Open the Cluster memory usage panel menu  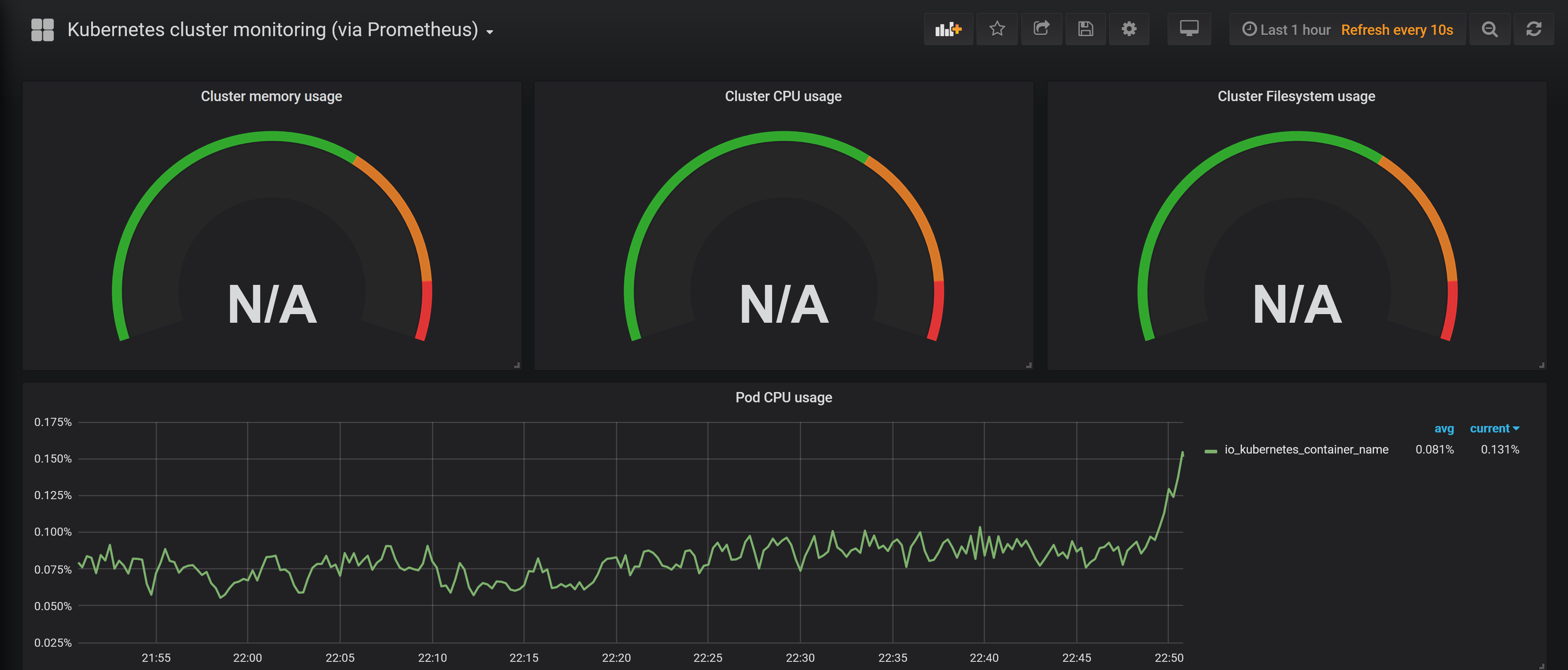271,96
